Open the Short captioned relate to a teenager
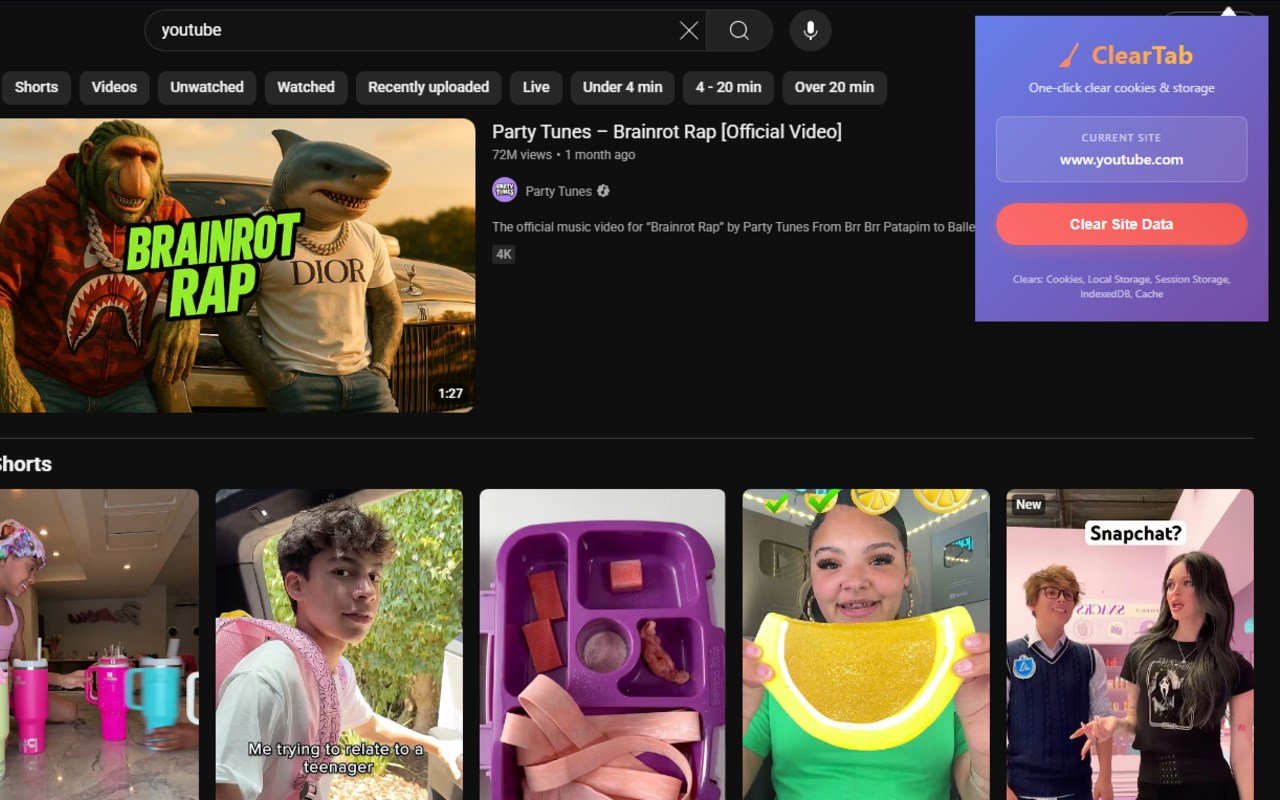Viewport: 1280px width, 800px height. [x=339, y=644]
